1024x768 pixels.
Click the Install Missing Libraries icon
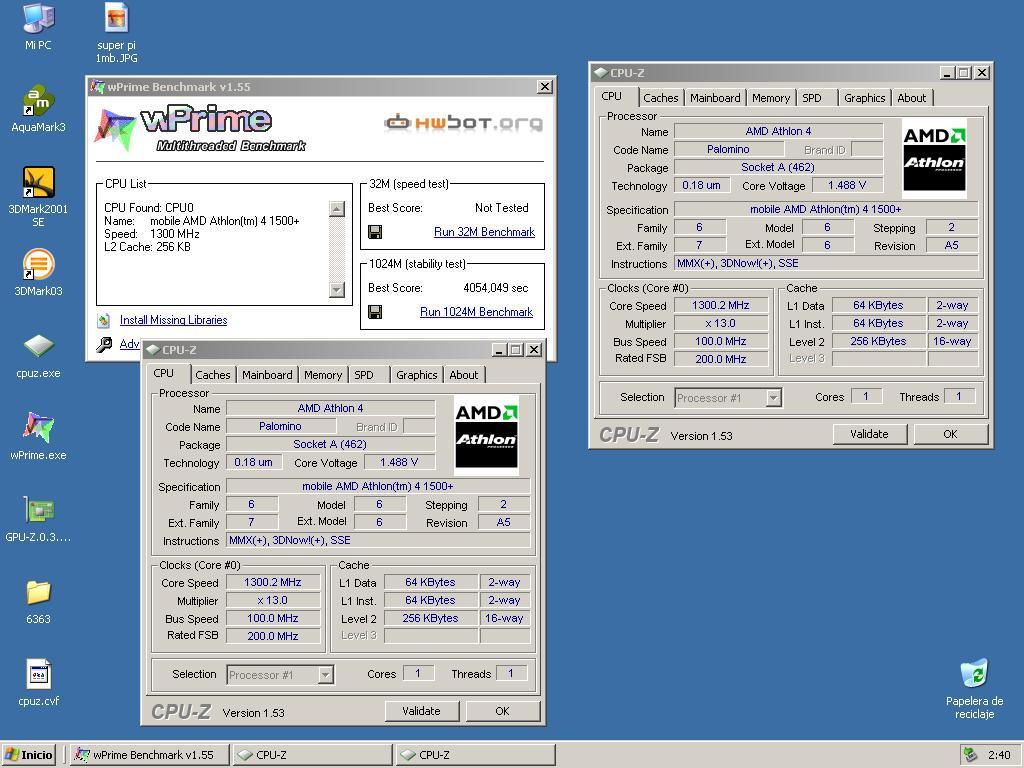[103, 320]
